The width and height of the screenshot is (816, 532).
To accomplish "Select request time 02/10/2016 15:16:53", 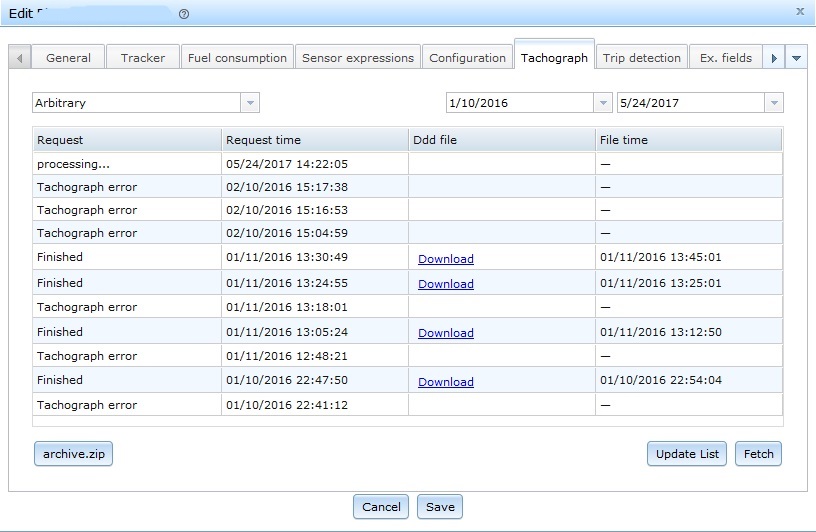I will pyautogui.click(x=287, y=210).
